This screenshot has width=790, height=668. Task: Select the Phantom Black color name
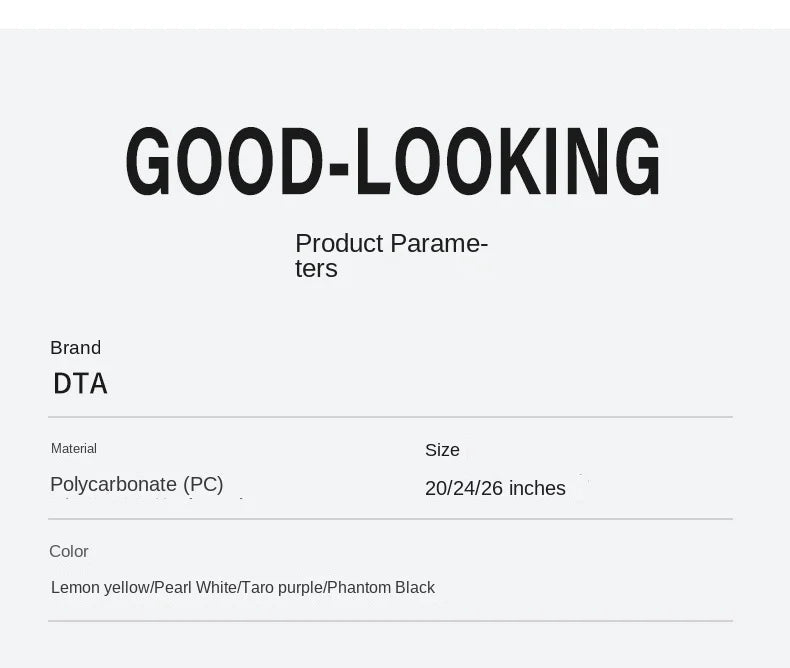[381, 588]
